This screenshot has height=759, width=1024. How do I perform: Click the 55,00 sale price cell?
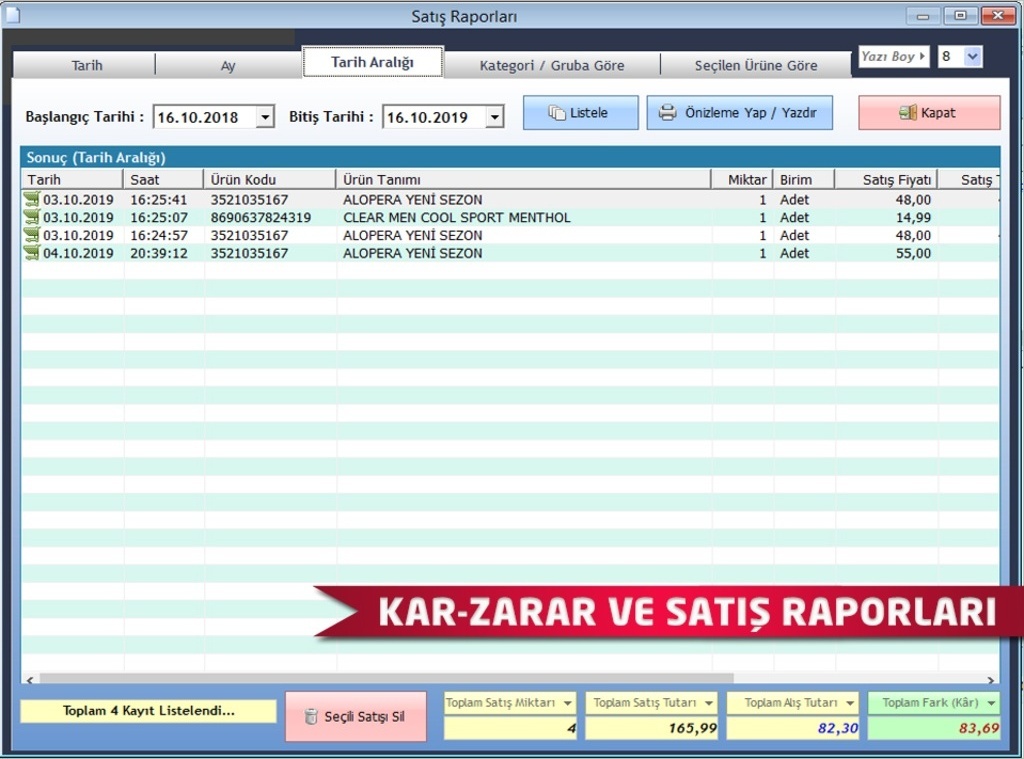(x=913, y=253)
